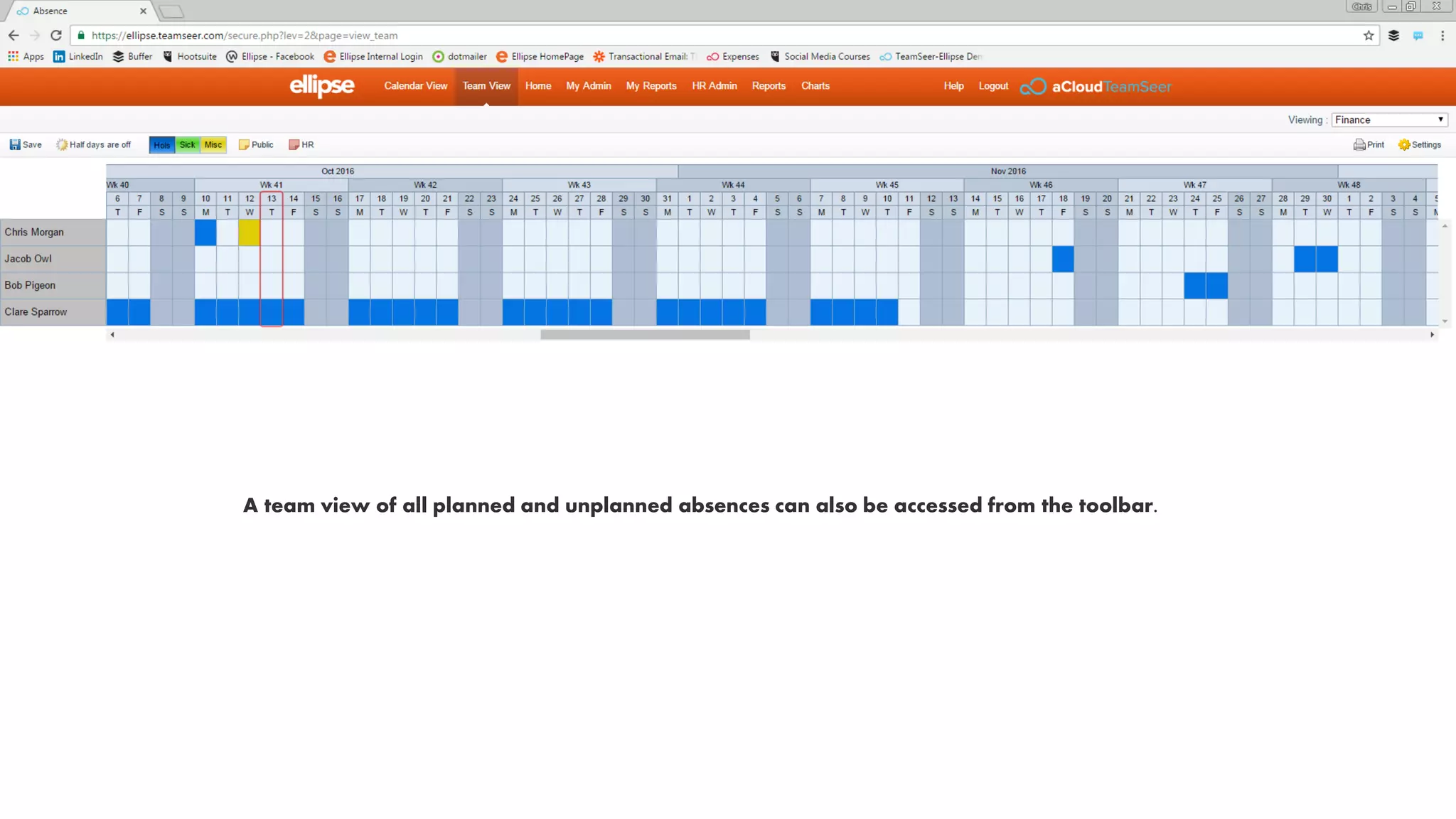
Task: Toggle the Hols absence type
Action: click(162, 145)
